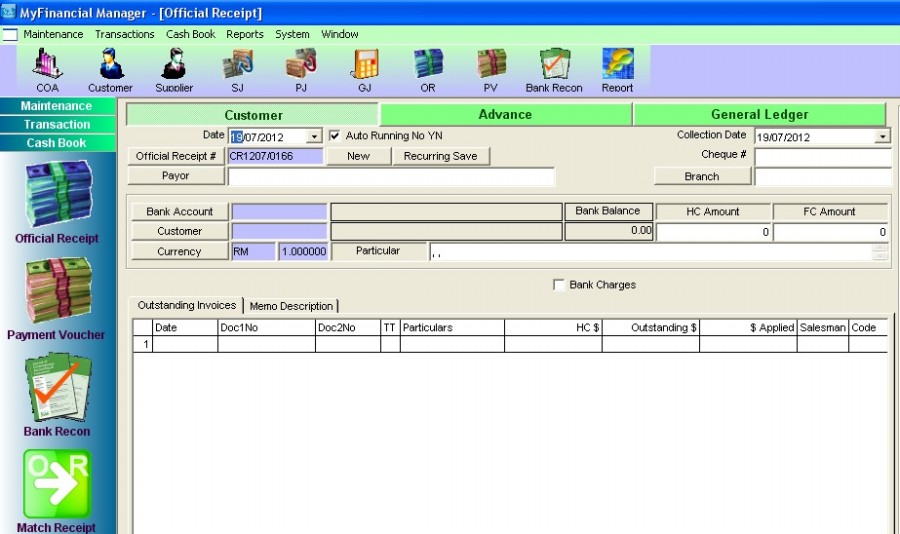
Task: Switch to the General Ledger tab
Action: [x=759, y=114]
